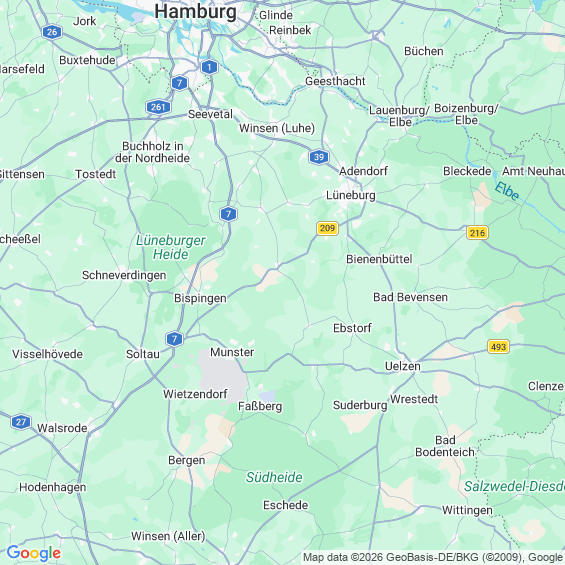Click the Map data copyright text
This screenshot has height=565, width=565.
point(433,557)
